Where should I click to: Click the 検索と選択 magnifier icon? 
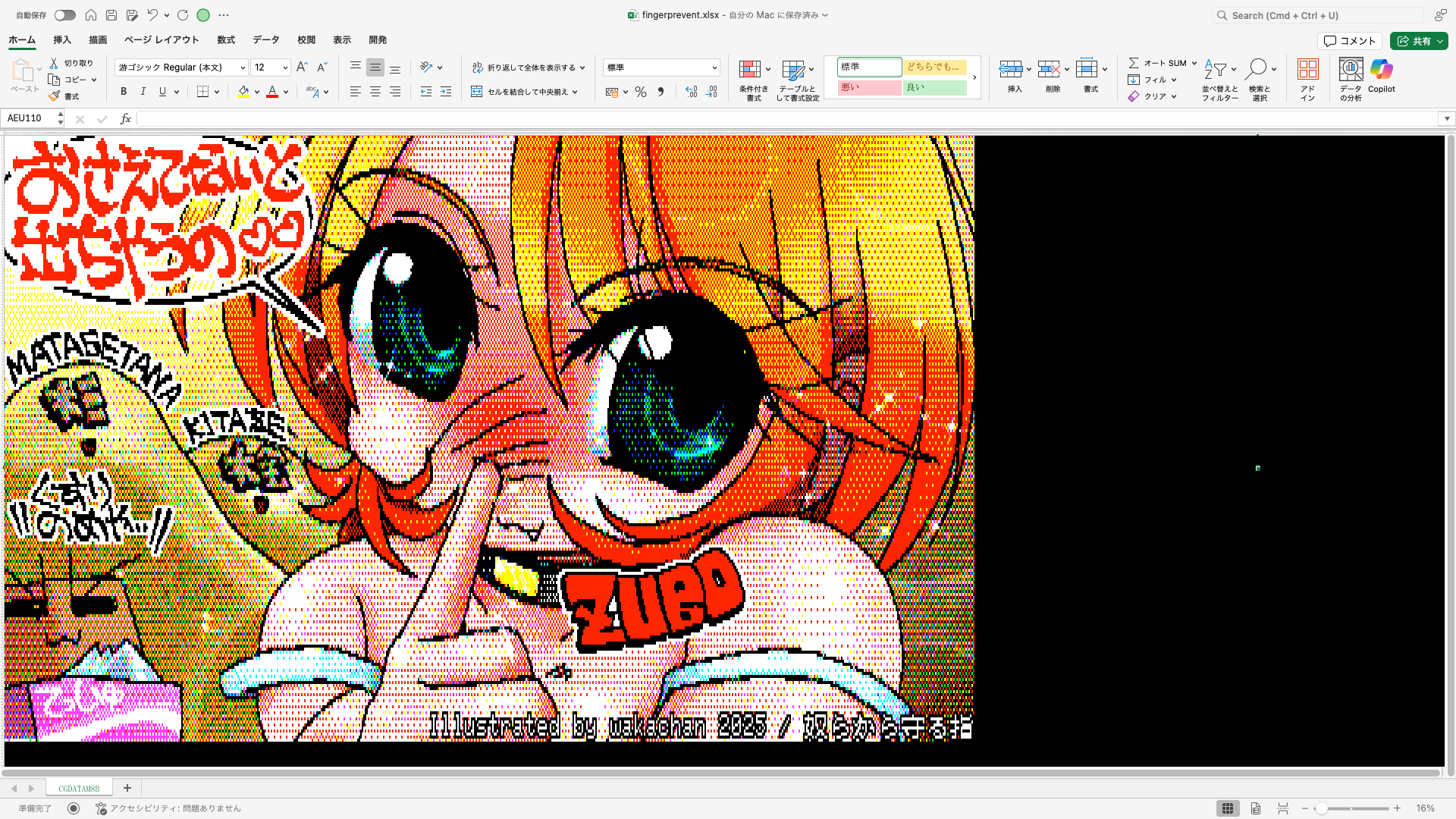click(x=1256, y=70)
